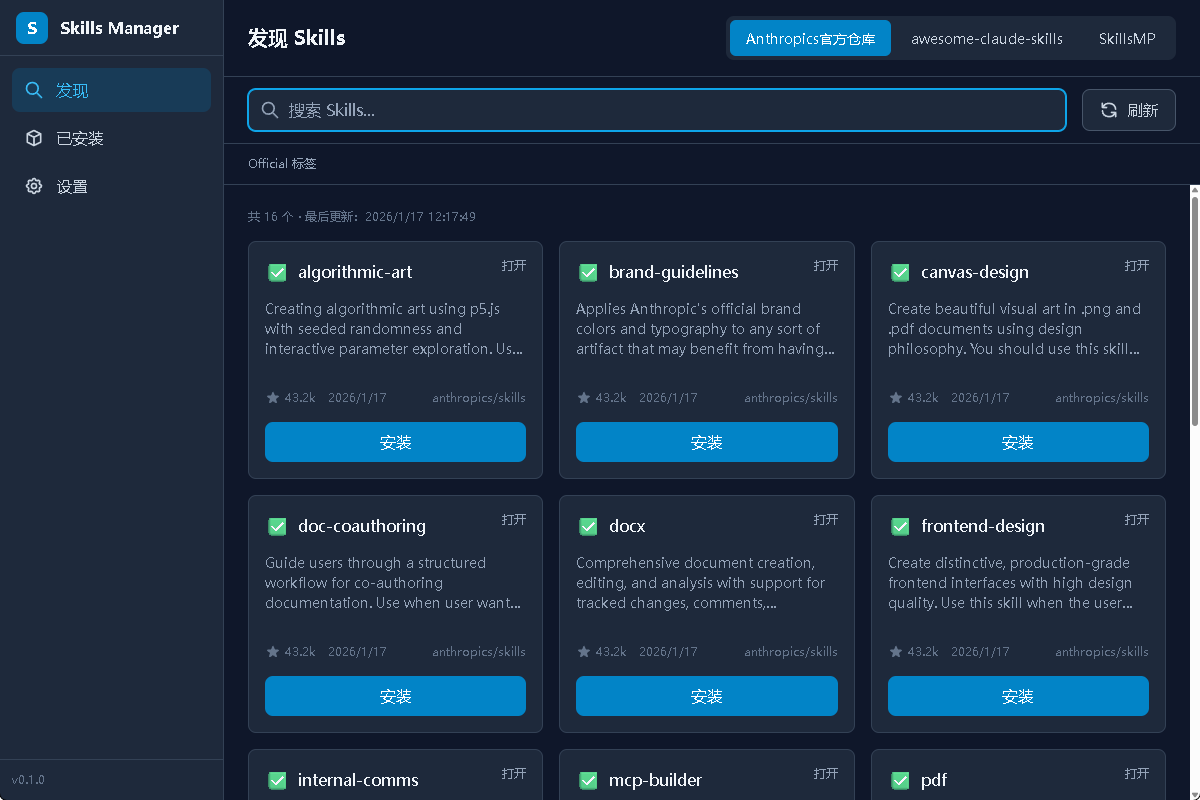1200x800 pixels.
Task: Toggle the brand-guidelines checkbox
Action: point(589,272)
